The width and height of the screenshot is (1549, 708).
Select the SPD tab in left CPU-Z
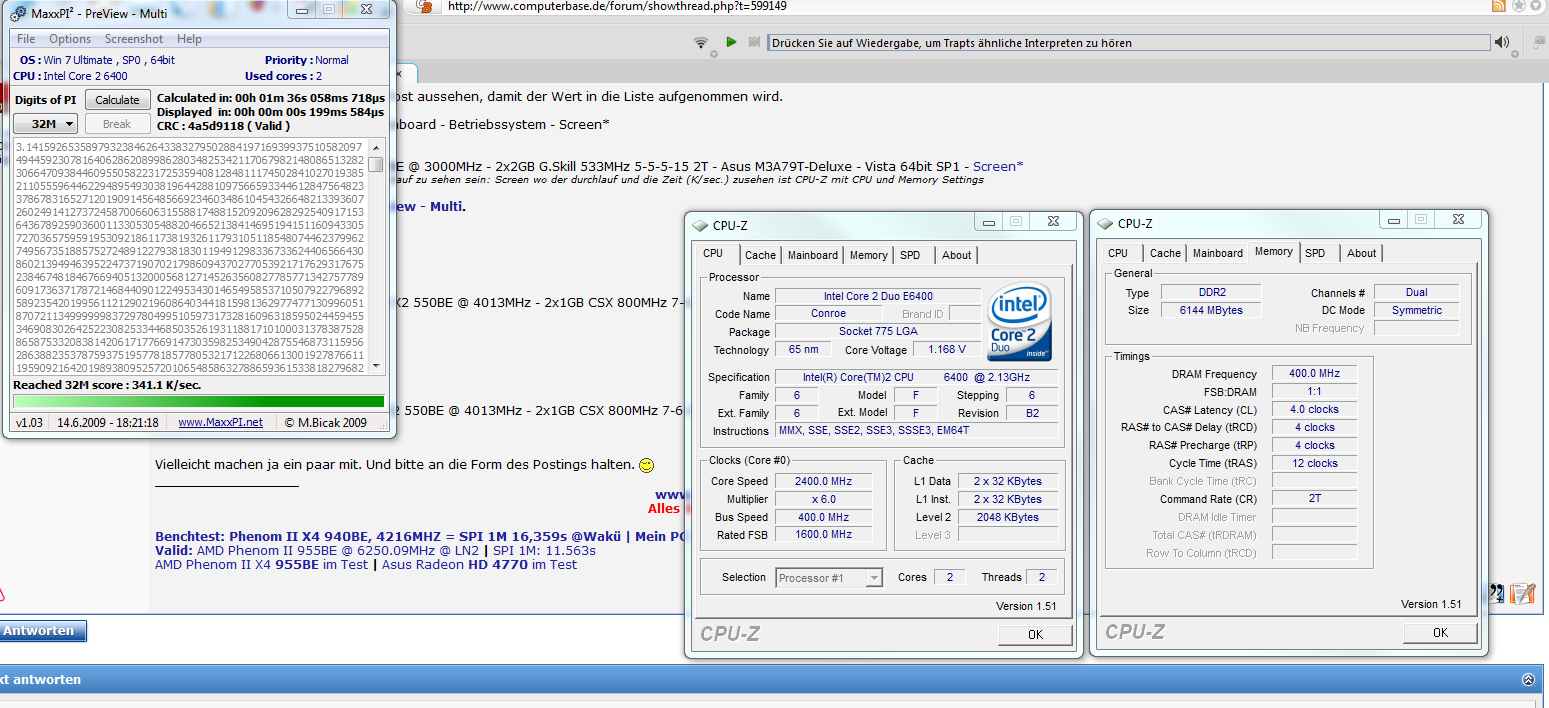pyautogui.click(x=910, y=255)
